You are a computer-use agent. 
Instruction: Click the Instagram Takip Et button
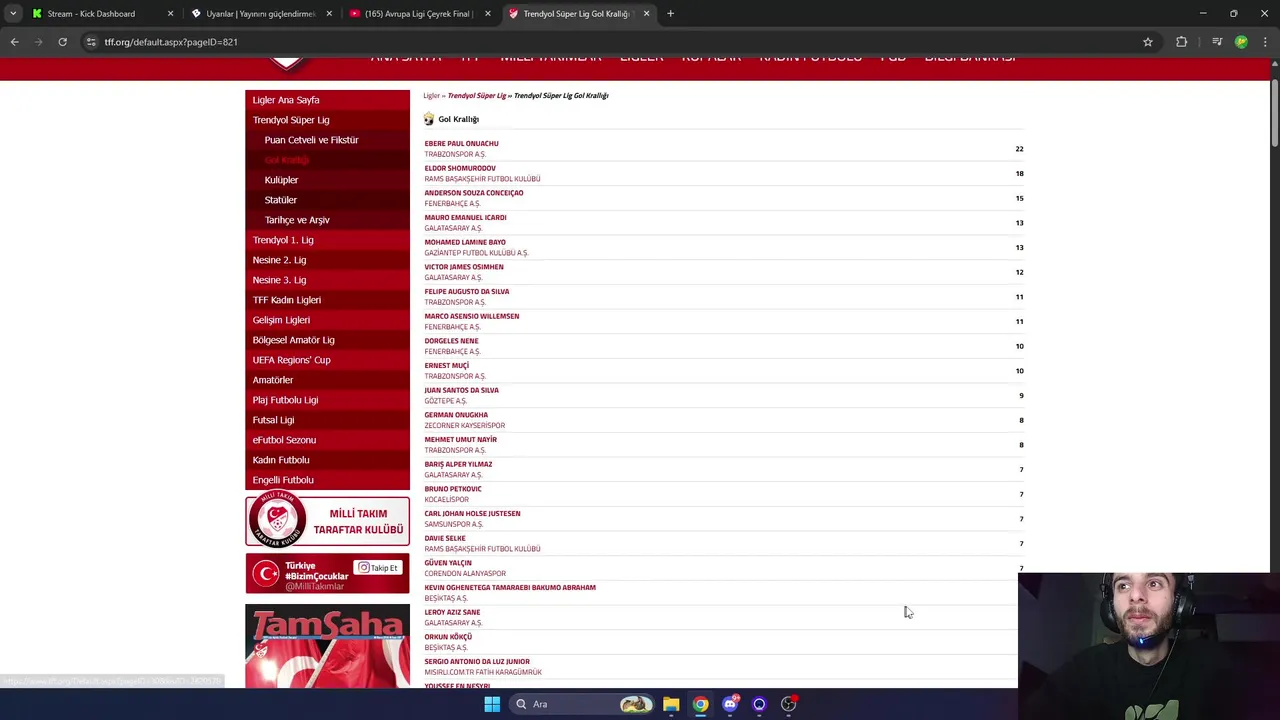point(378,568)
